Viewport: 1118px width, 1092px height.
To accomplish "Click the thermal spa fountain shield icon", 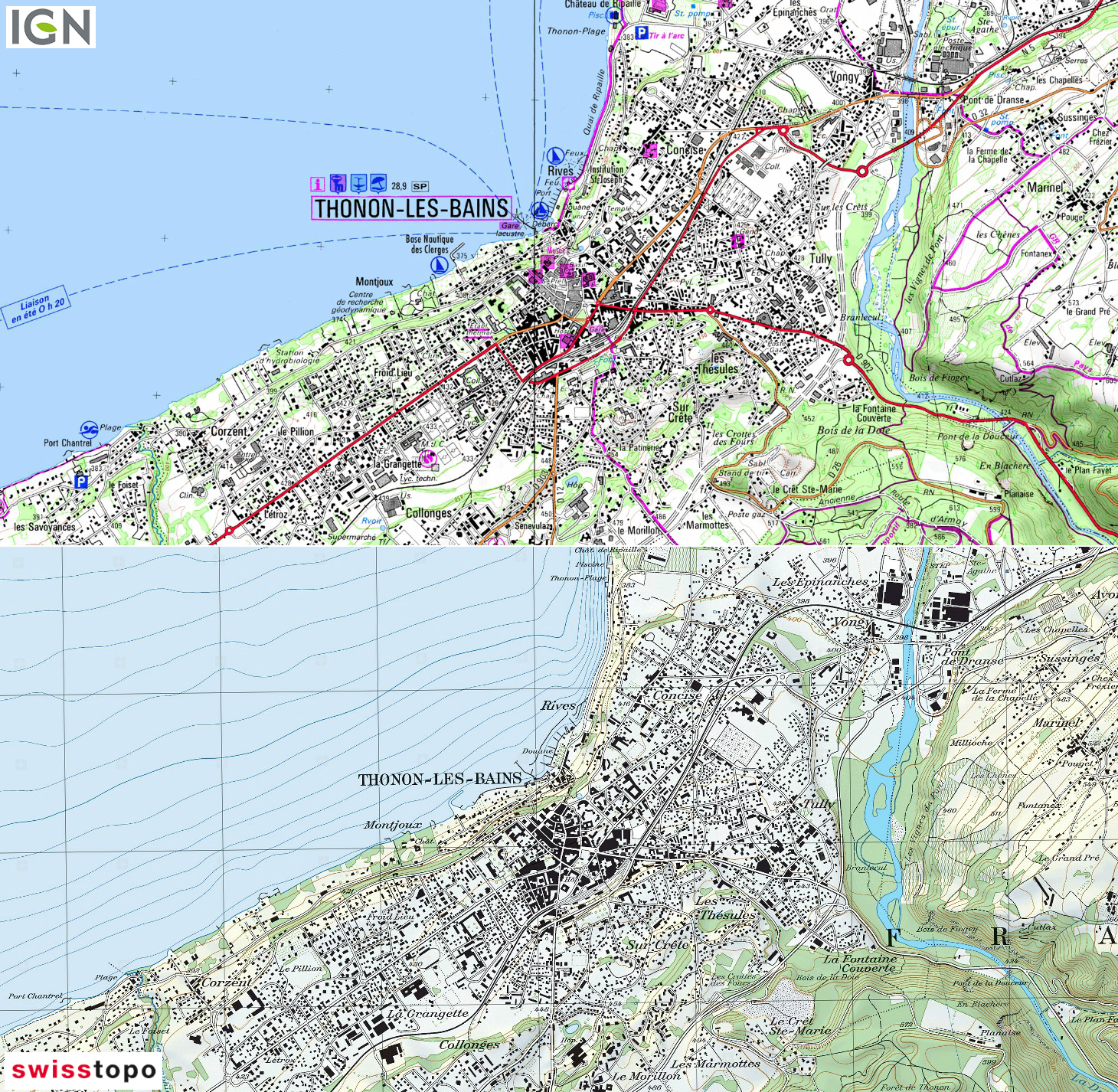I will tap(338, 184).
